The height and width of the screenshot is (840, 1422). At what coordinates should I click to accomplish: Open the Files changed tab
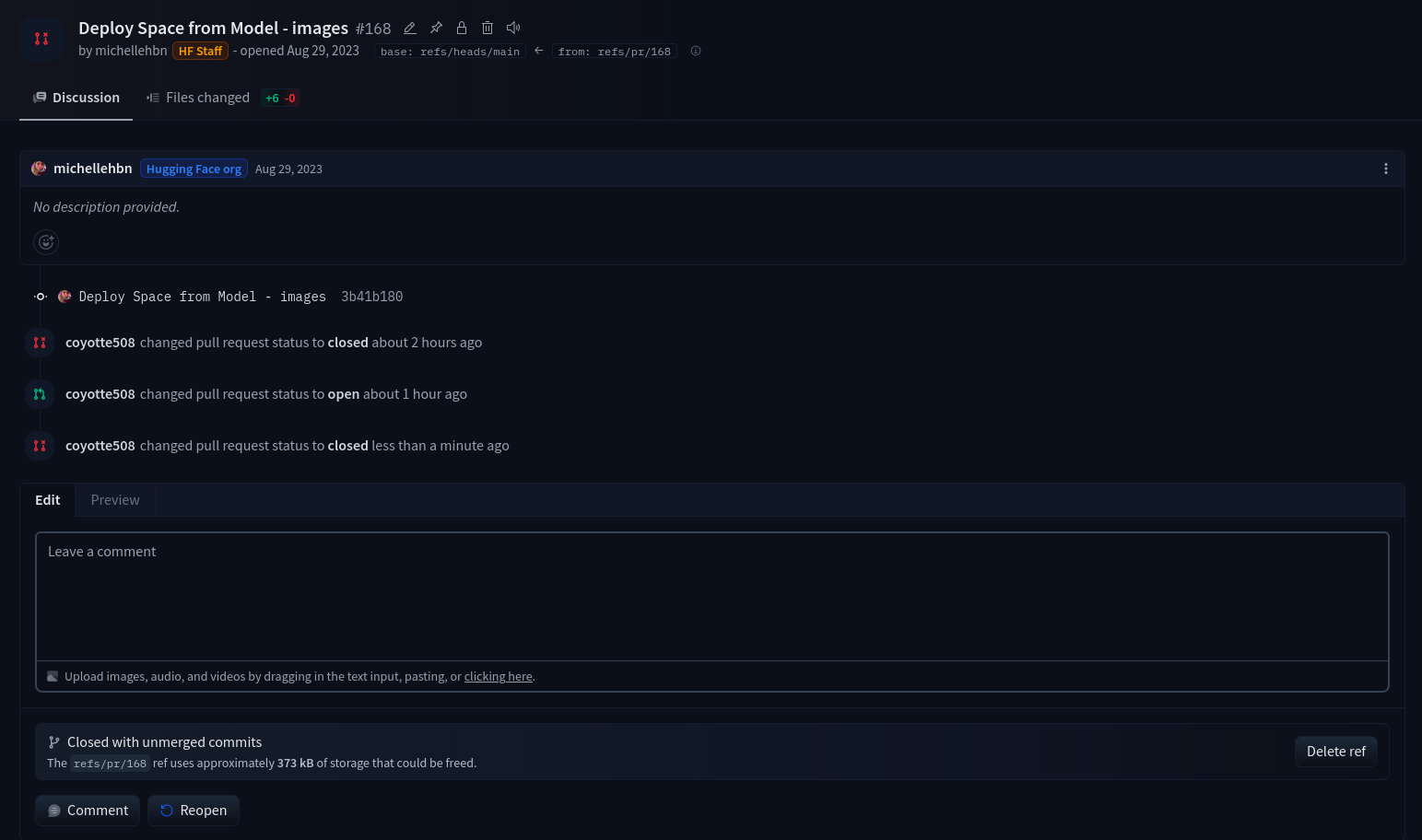pyautogui.click(x=207, y=98)
